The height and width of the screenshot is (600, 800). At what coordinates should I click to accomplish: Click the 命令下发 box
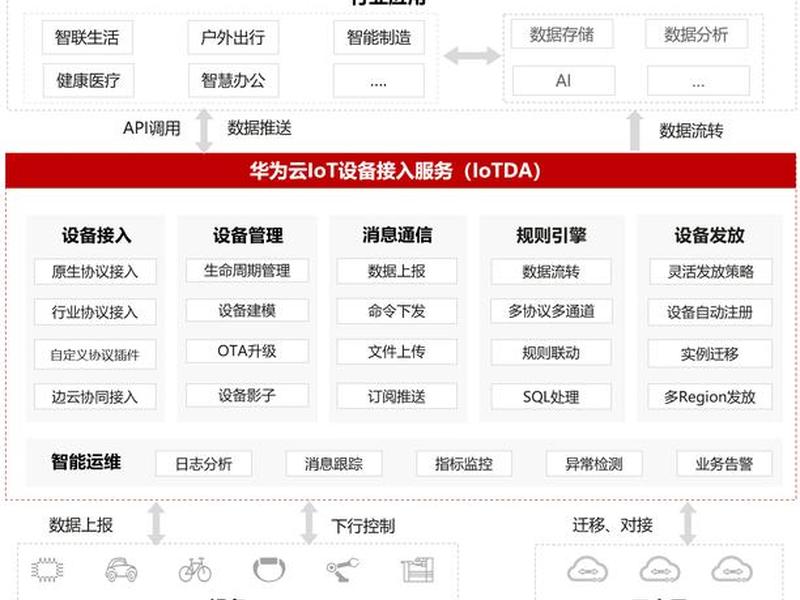pos(396,311)
